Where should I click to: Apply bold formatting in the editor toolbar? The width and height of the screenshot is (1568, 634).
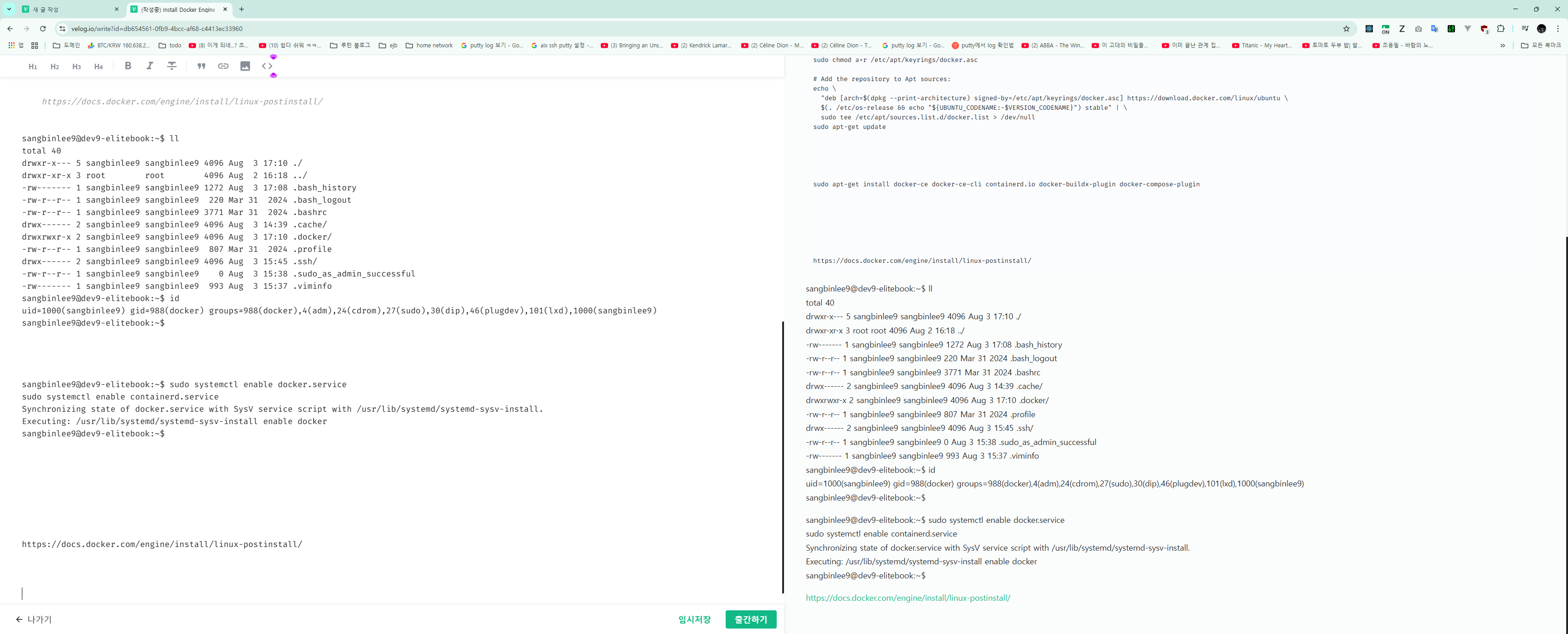(x=128, y=66)
